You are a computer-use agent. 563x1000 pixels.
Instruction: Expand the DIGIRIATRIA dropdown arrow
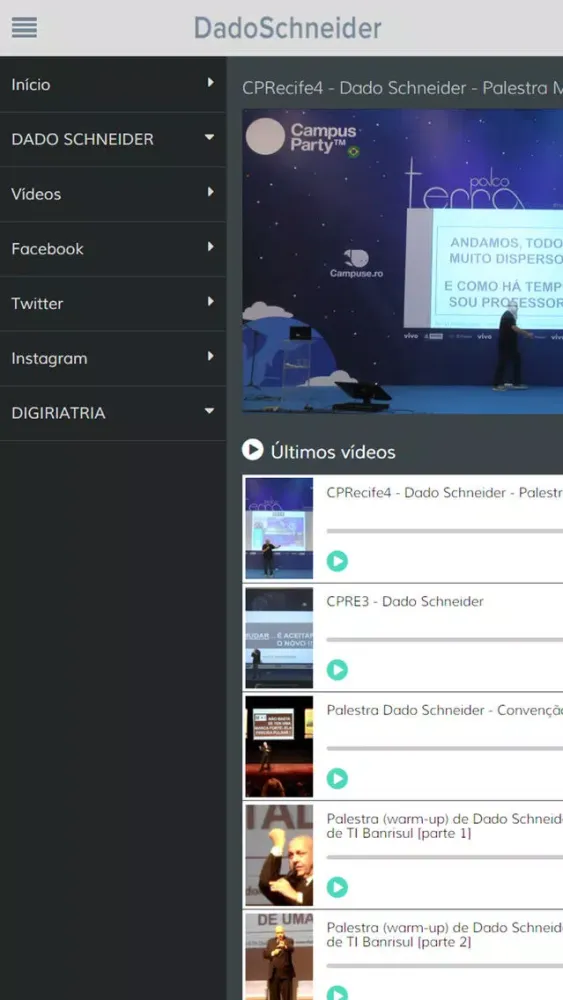[209, 411]
